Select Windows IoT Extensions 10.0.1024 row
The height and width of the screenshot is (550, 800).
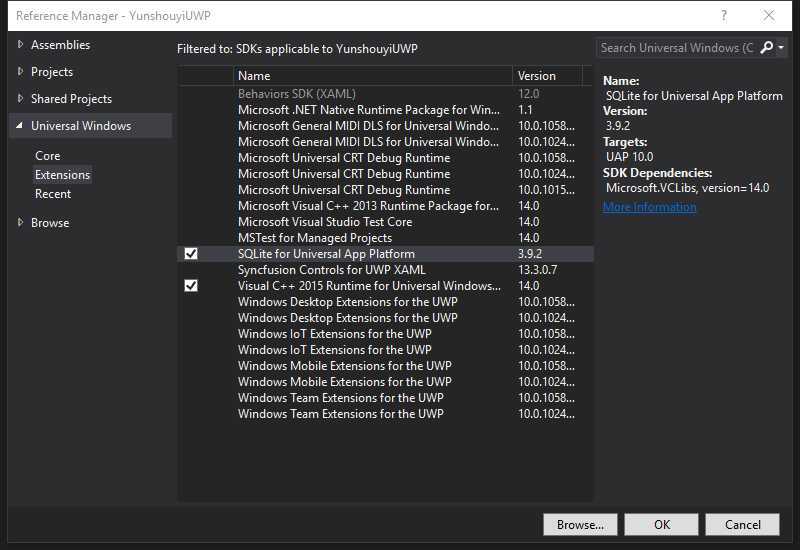point(386,349)
